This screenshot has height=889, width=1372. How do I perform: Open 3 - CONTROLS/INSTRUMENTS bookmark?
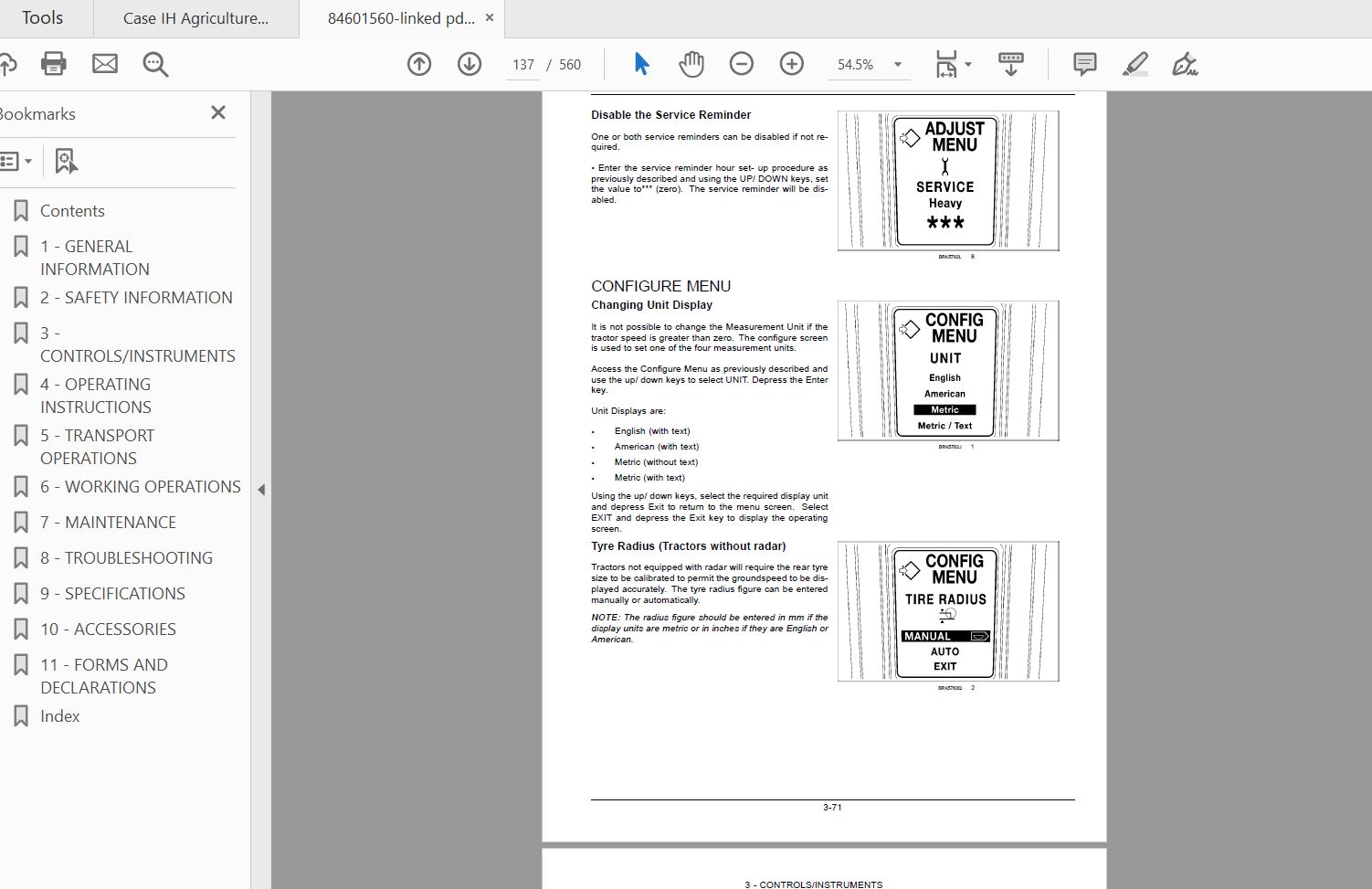[137, 344]
